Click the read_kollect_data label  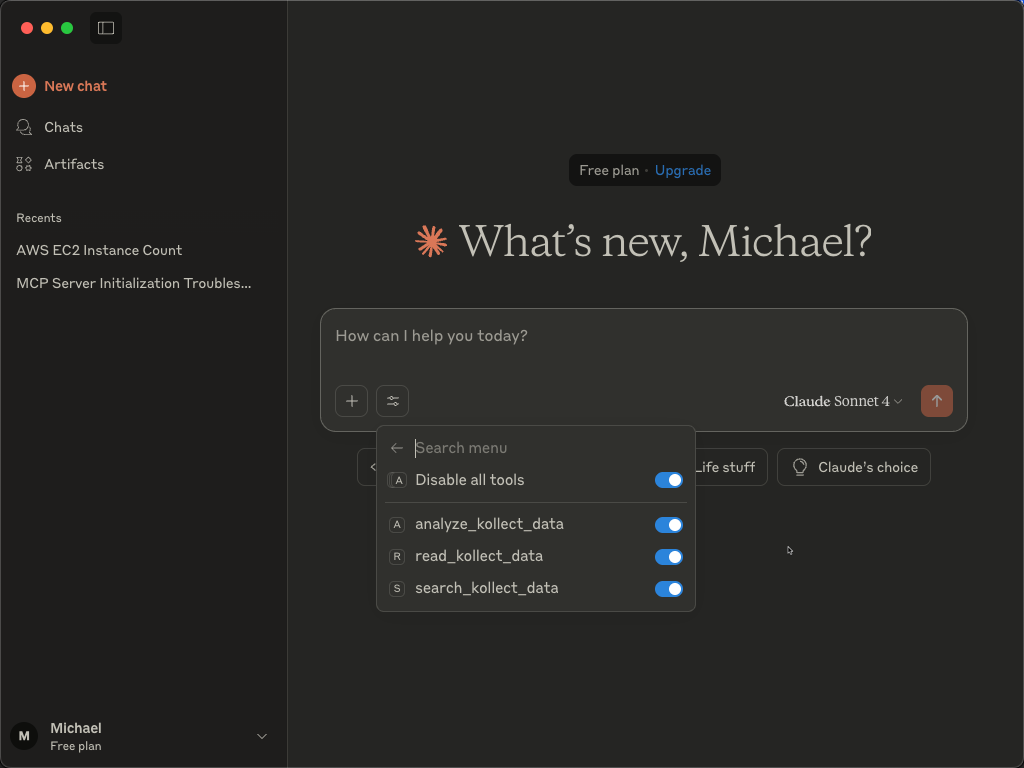click(479, 556)
